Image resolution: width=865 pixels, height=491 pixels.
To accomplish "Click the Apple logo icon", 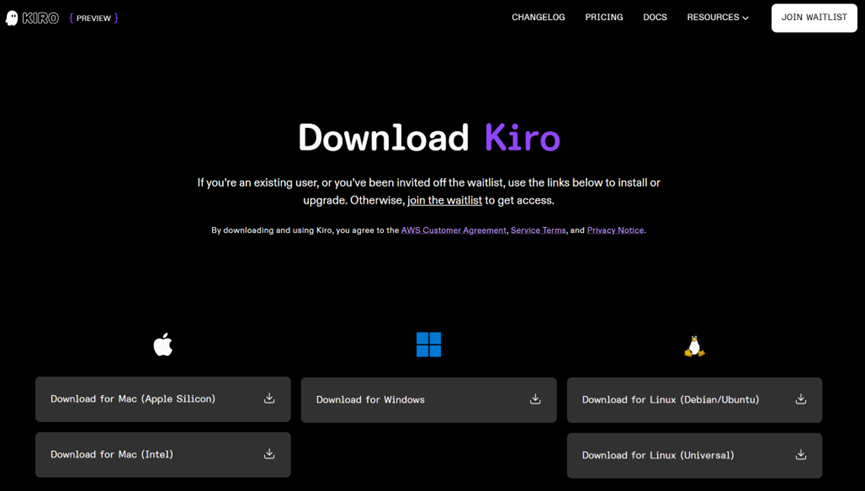I will [163, 345].
